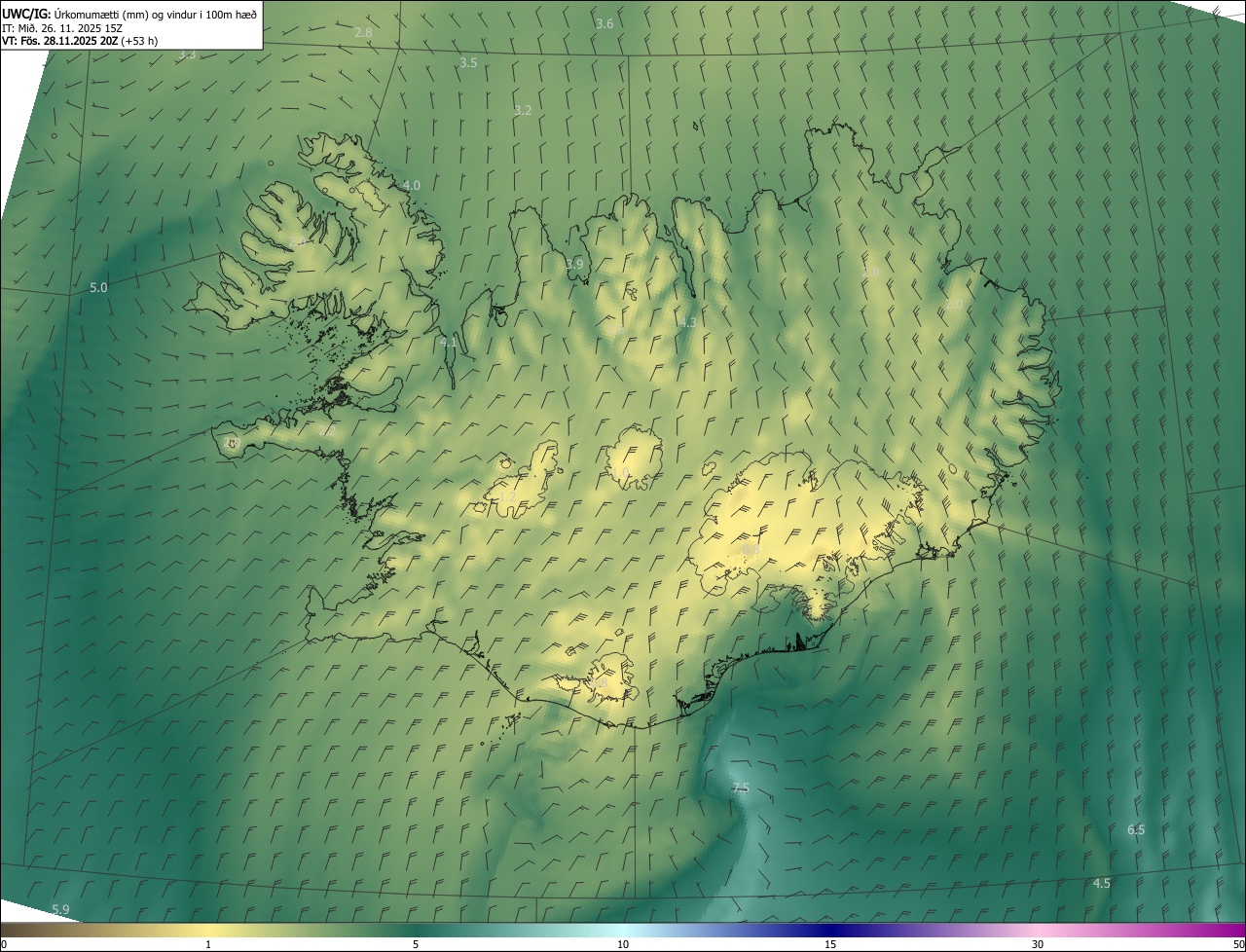Image resolution: width=1246 pixels, height=952 pixels.
Task: Click the 0.8 value on Vatnajökull glacier
Action: [750, 549]
